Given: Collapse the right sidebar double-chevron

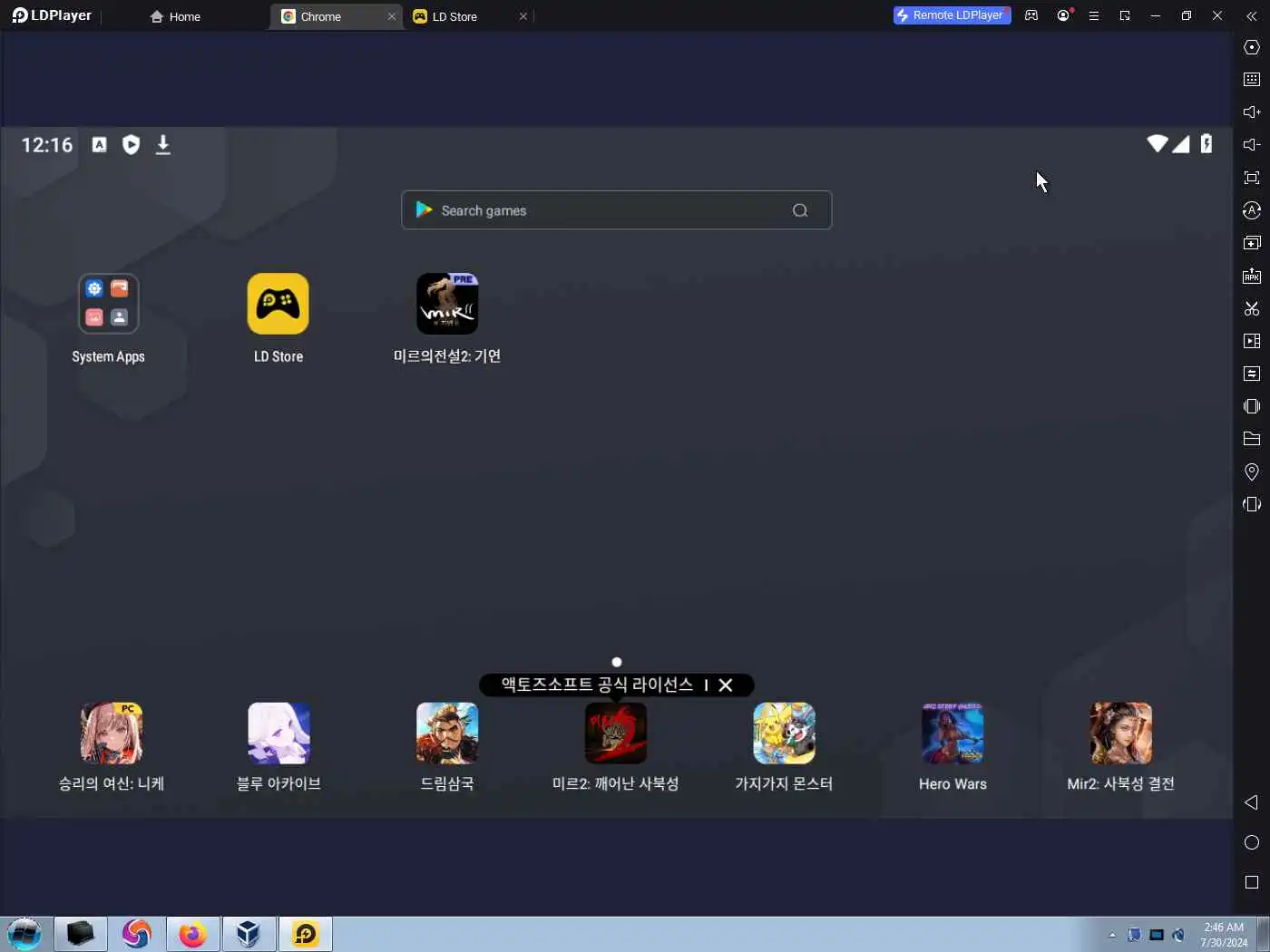Looking at the screenshot, I should point(1252,16).
